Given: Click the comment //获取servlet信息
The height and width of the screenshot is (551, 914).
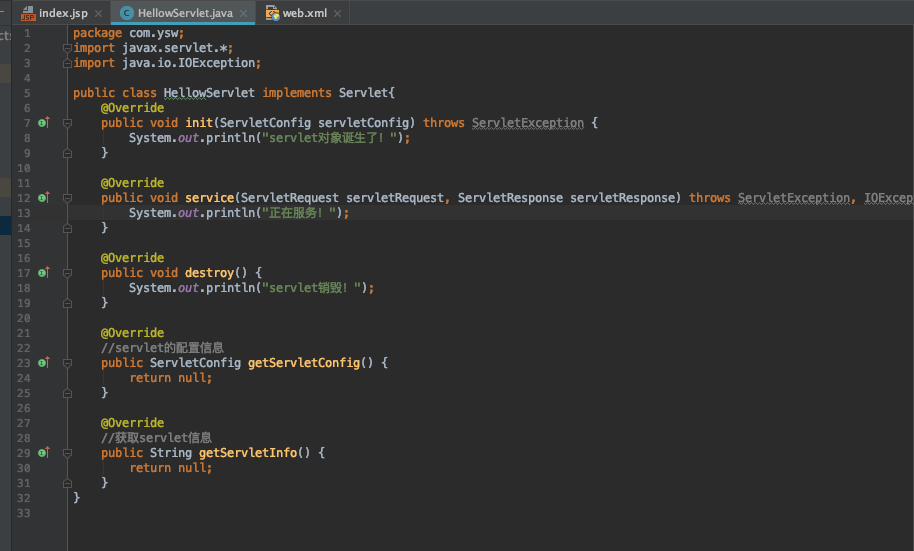Looking at the screenshot, I should 156,438.
